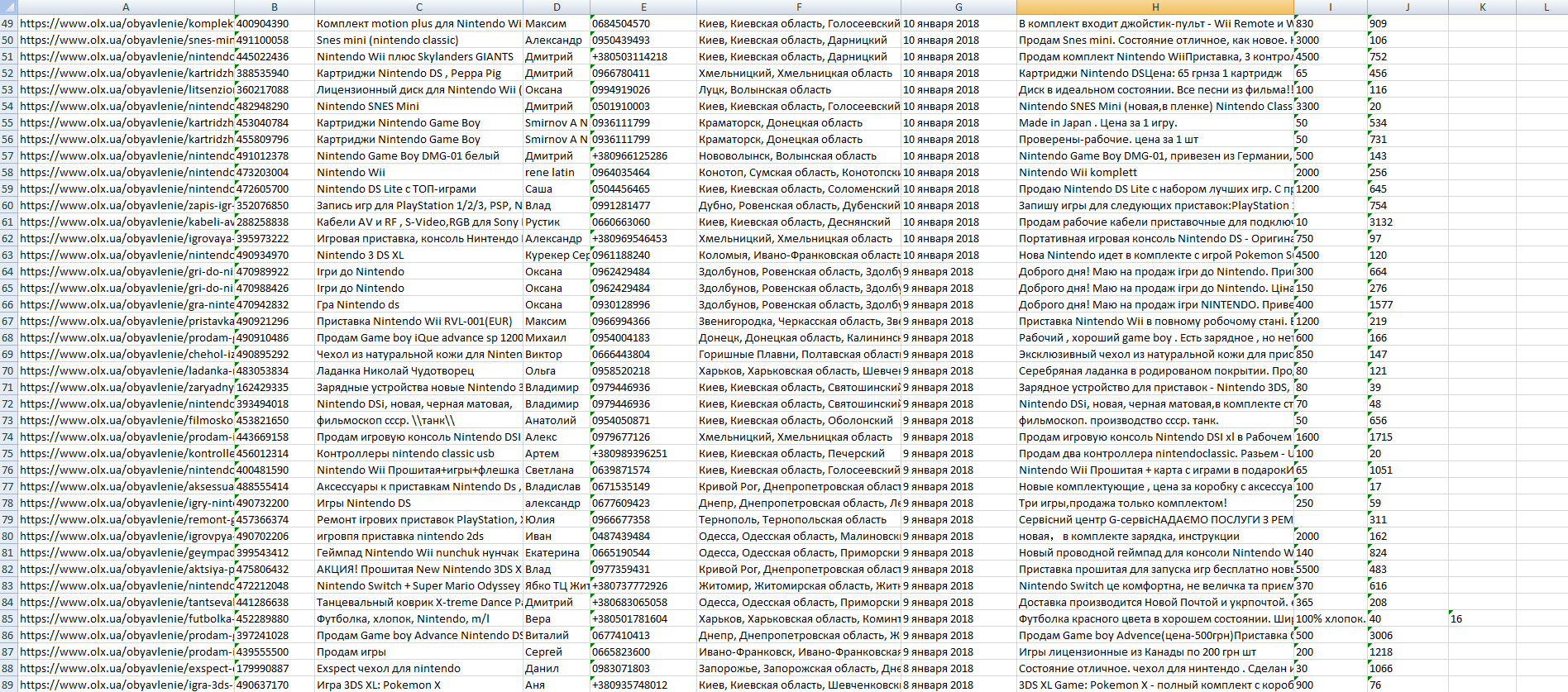Select row 70 header

click(x=8, y=370)
